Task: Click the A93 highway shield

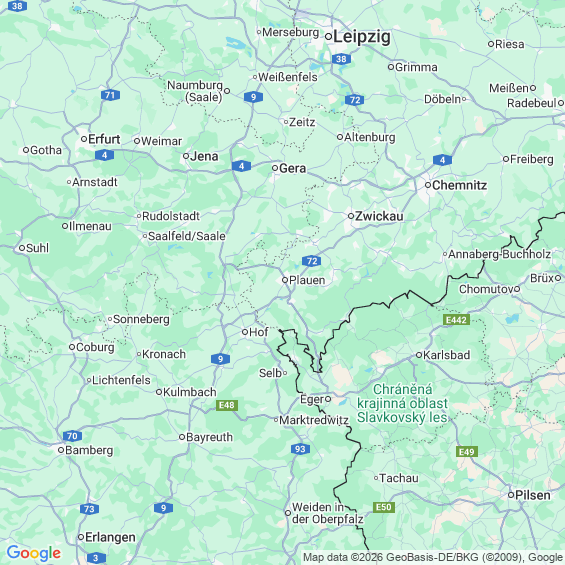Action: 300,449
